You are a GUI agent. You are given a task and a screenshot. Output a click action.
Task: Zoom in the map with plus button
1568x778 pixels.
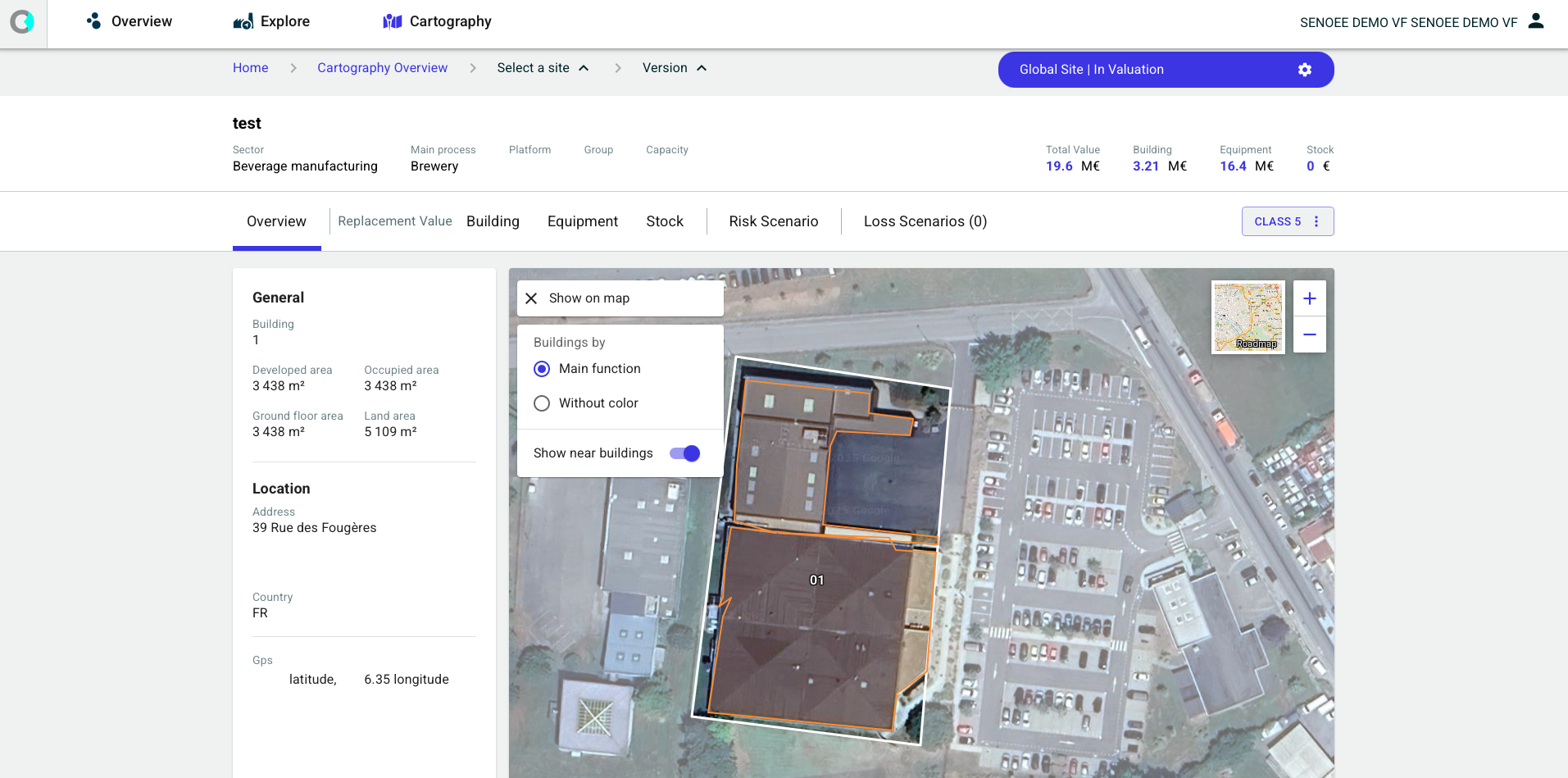[1309, 298]
